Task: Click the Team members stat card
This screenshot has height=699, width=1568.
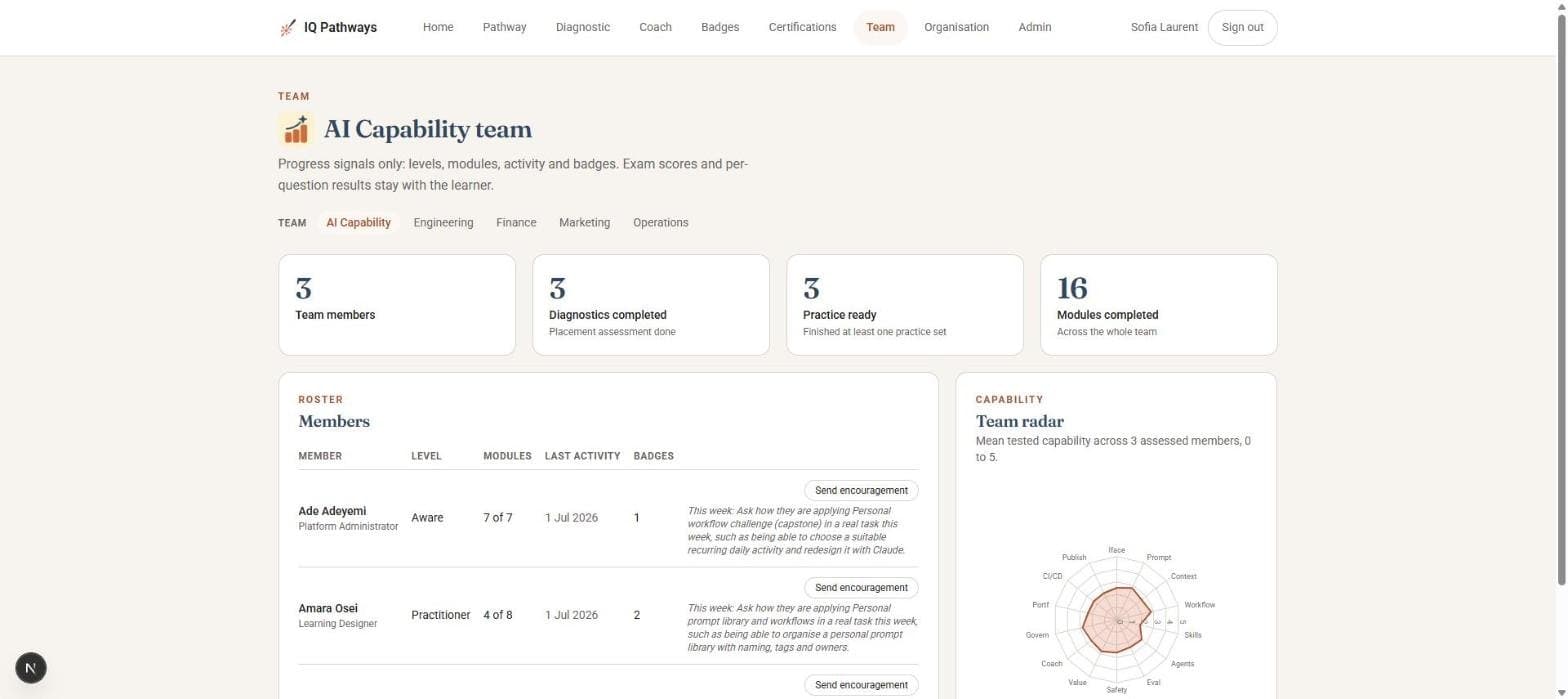Action: coord(397,304)
